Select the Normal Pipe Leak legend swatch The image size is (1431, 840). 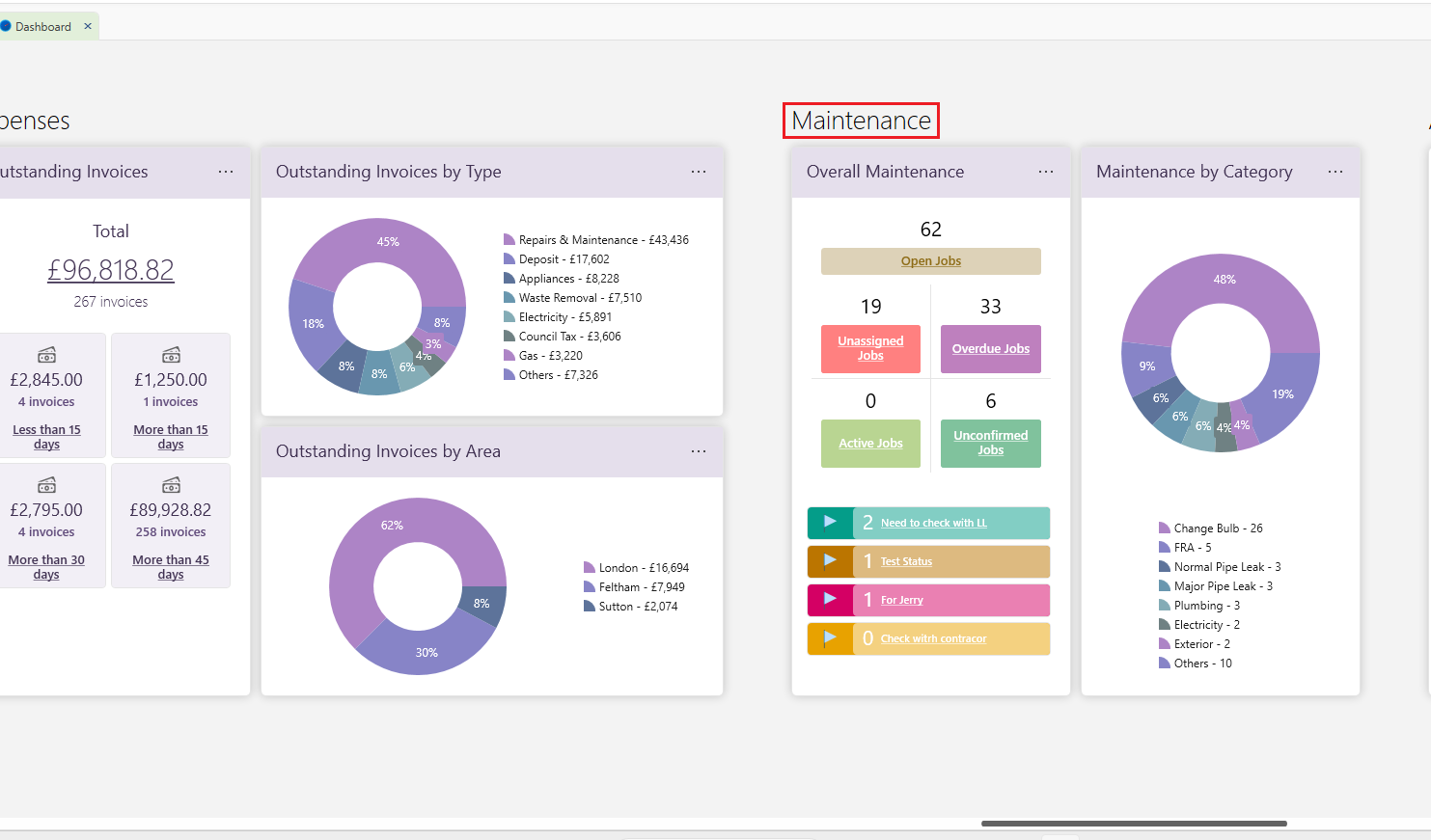[x=1164, y=567]
